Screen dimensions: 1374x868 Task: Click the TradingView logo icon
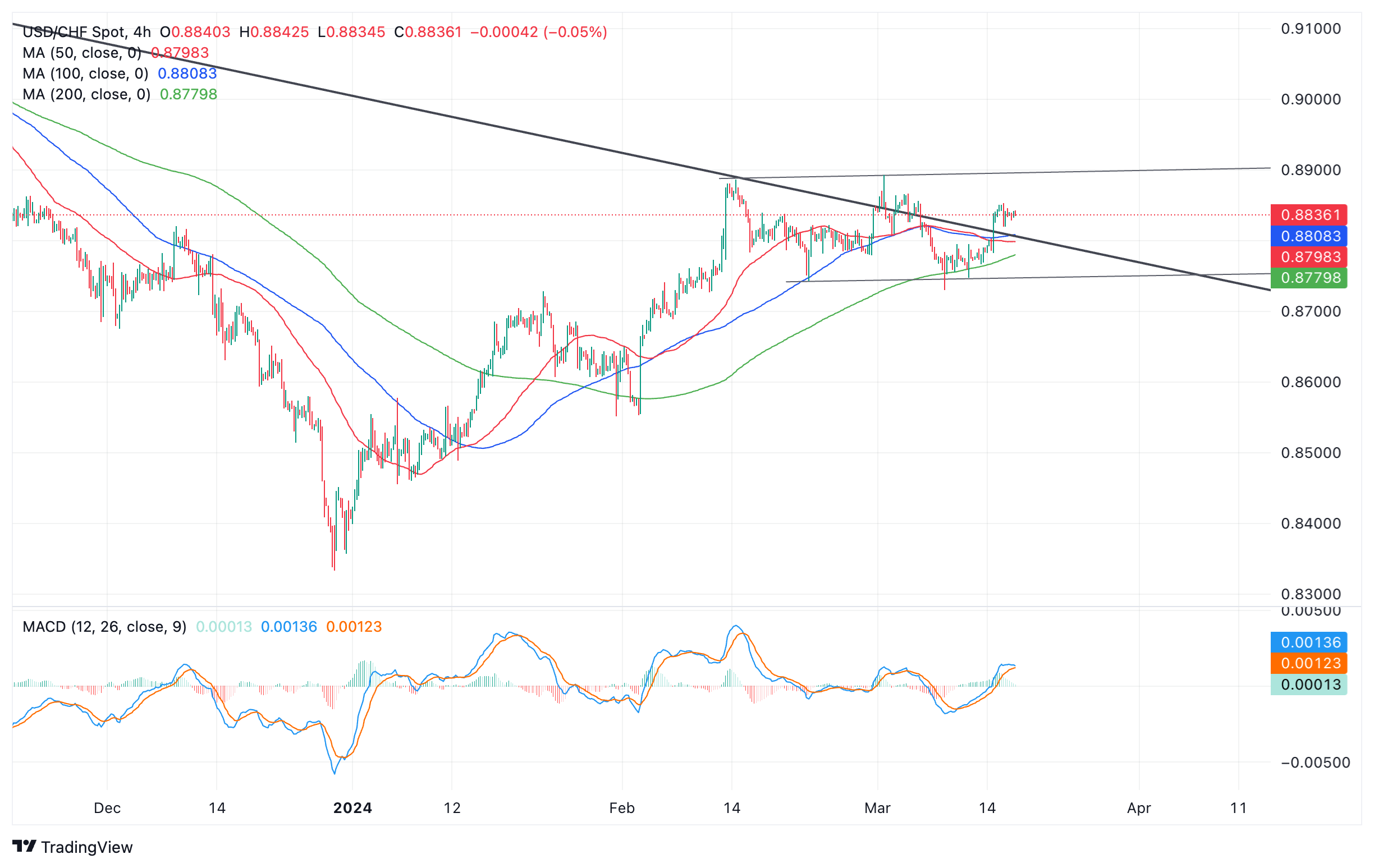[24, 846]
